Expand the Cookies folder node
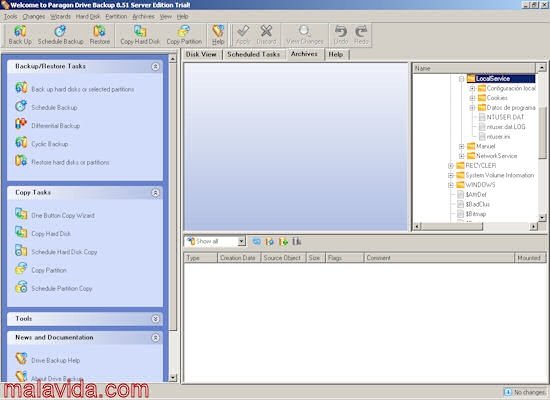 pos(472,98)
